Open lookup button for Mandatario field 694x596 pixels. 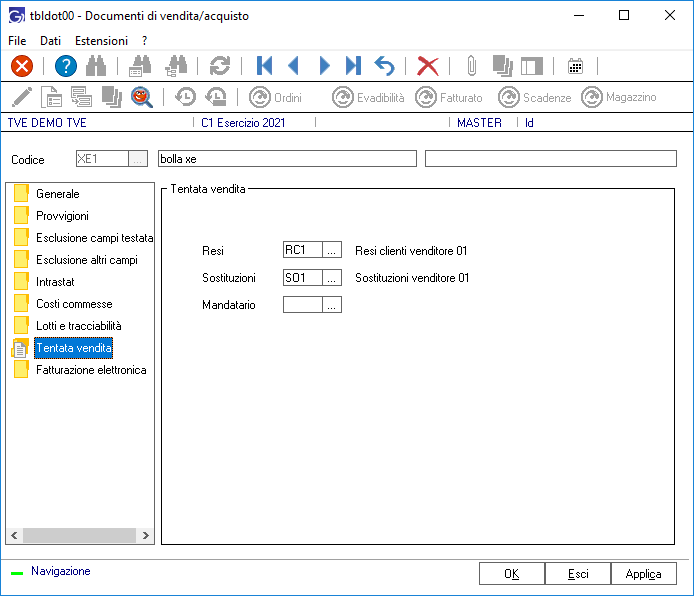[x=332, y=304]
